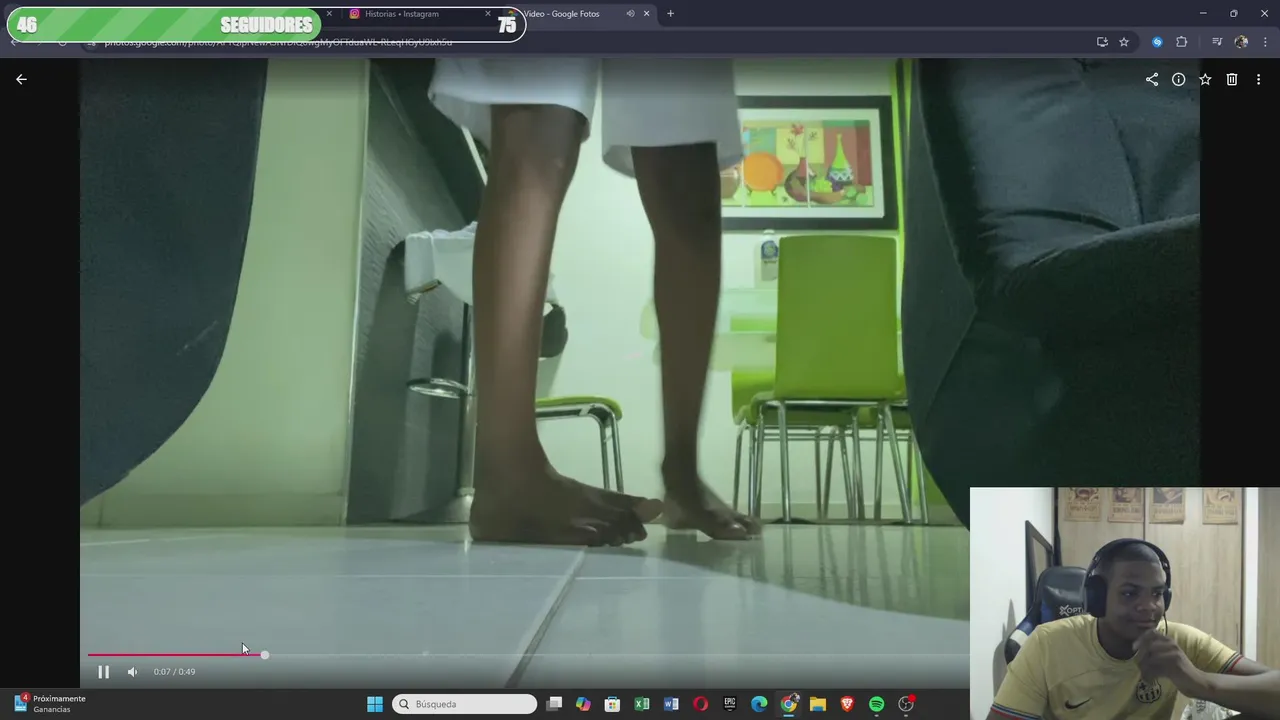1280x720 pixels.
Task: Open Brave browser from taskbar
Action: 847,704
